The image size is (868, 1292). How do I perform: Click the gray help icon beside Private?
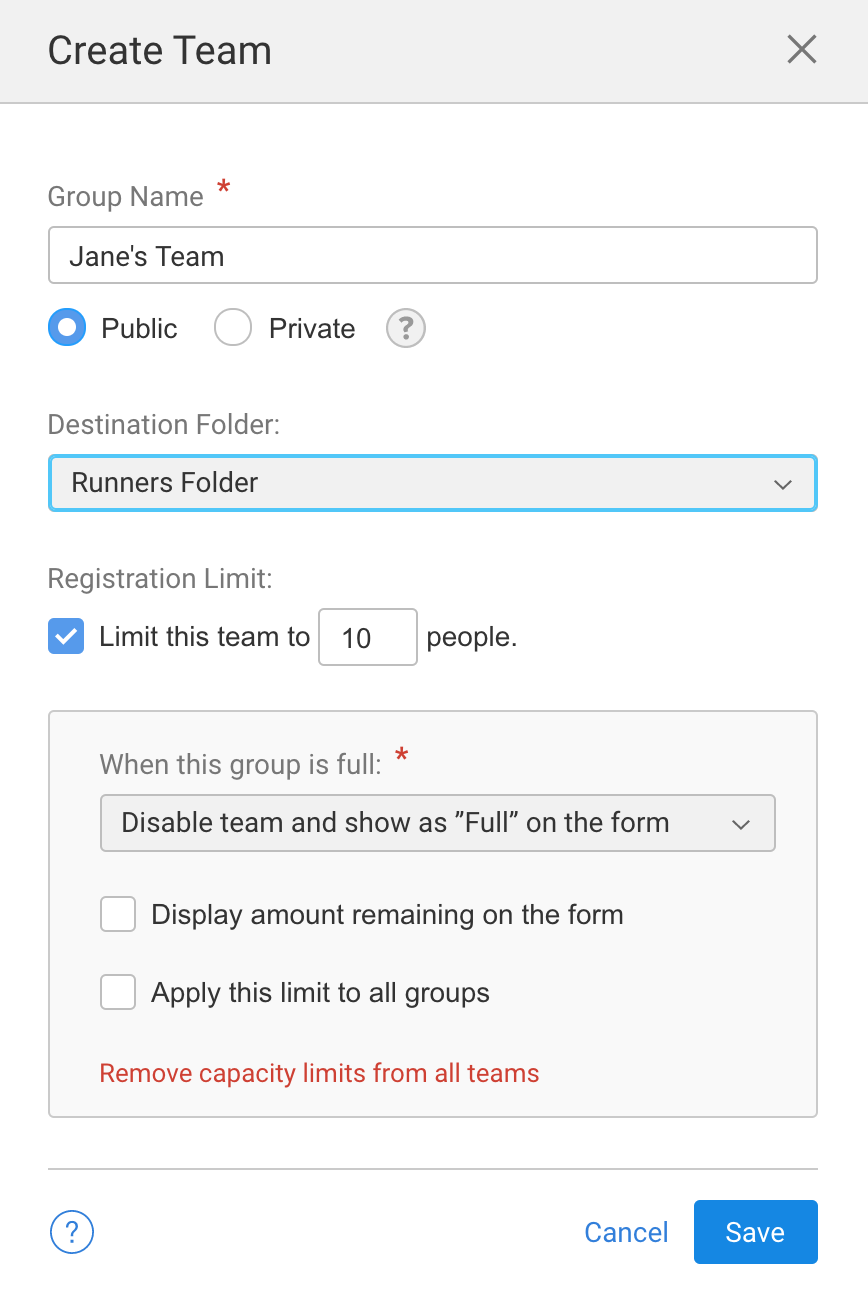tap(406, 328)
